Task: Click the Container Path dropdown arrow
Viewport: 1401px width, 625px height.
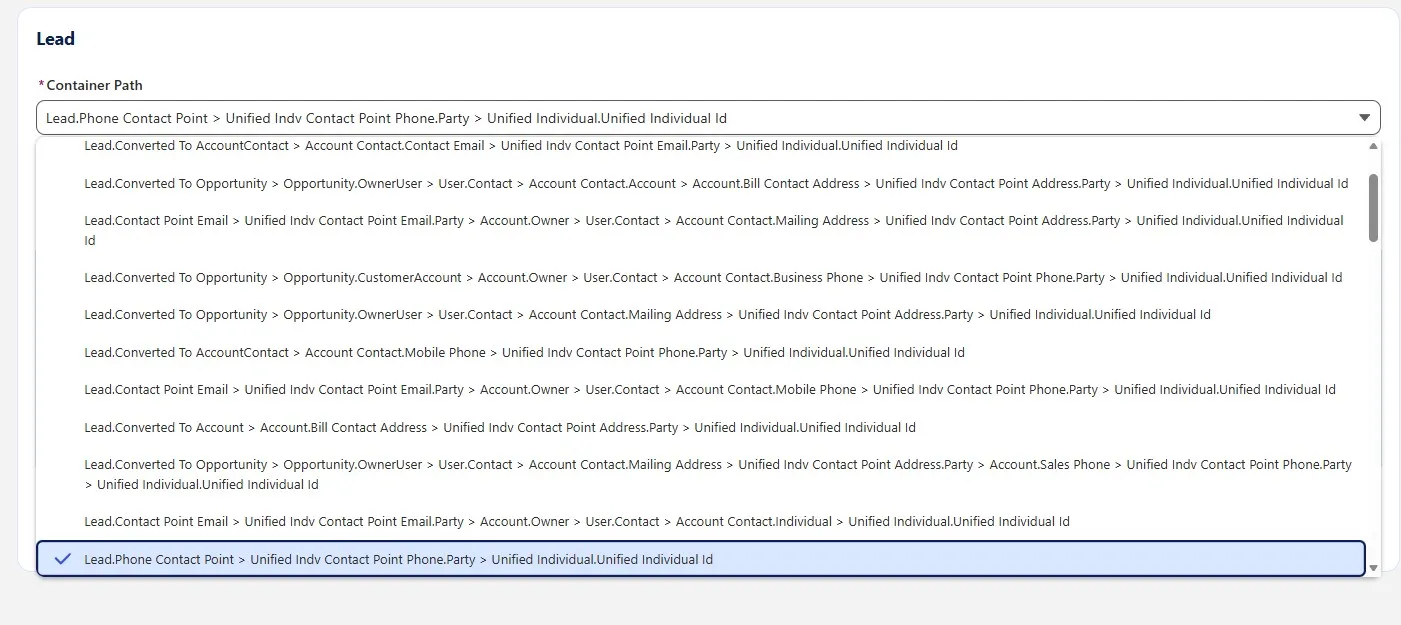Action: click(x=1364, y=118)
